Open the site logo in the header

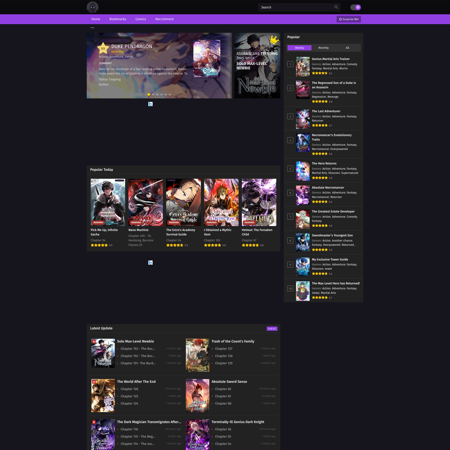pyautogui.click(x=92, y=7)
